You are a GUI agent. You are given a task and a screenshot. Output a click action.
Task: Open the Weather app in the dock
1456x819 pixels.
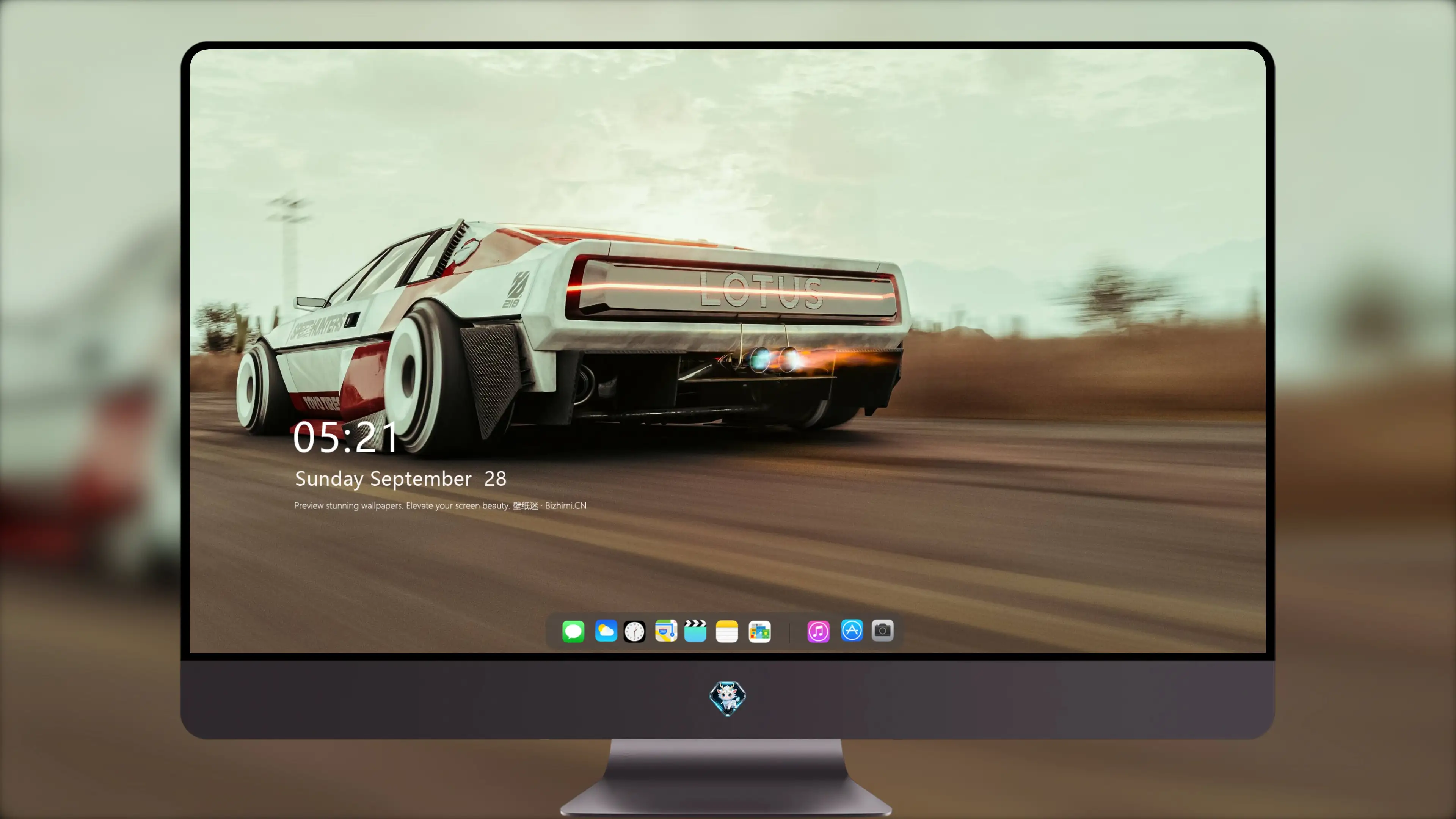pyautogui.click(x=606, y=631)
